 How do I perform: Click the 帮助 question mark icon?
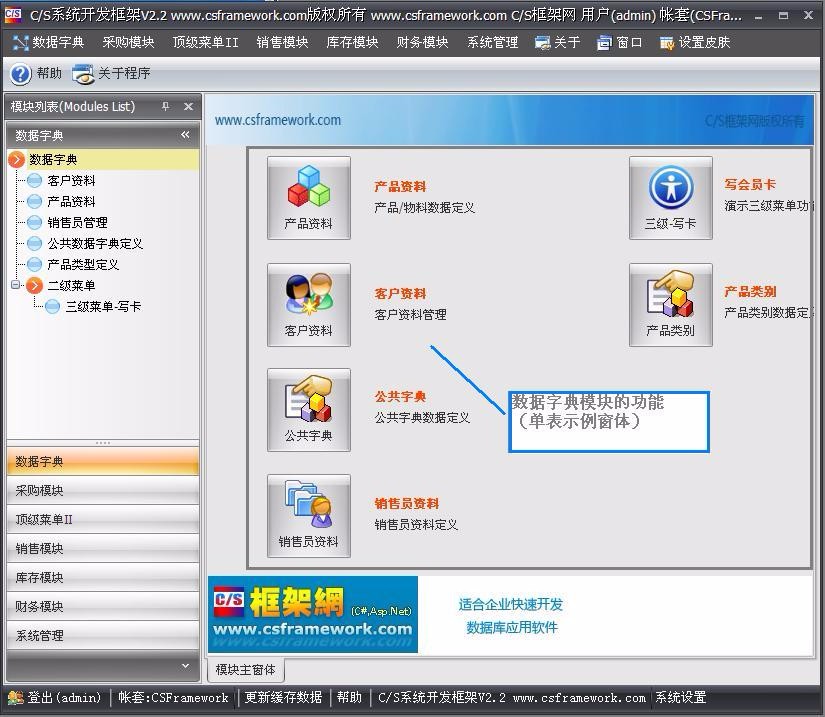pos(21,72)
